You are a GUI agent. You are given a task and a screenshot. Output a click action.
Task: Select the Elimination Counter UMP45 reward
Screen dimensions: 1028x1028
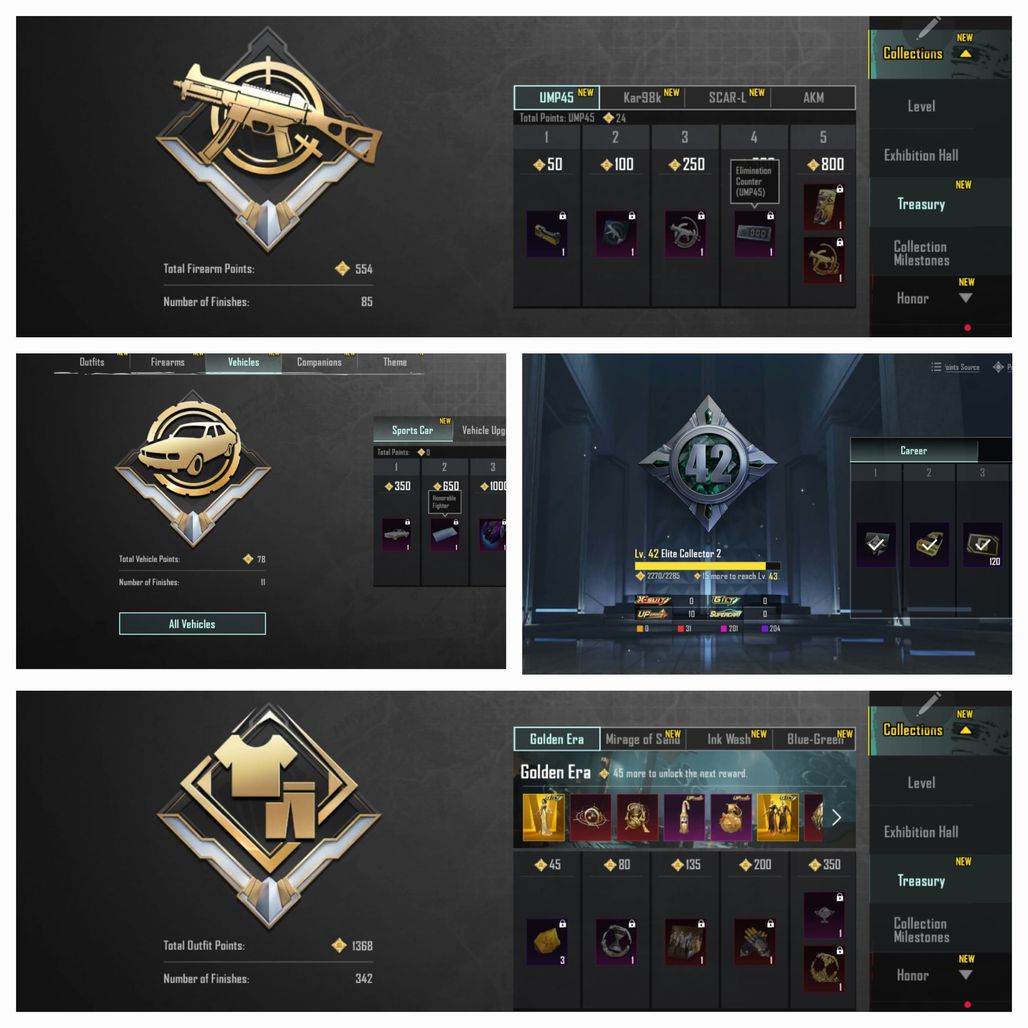coord(755,233)
